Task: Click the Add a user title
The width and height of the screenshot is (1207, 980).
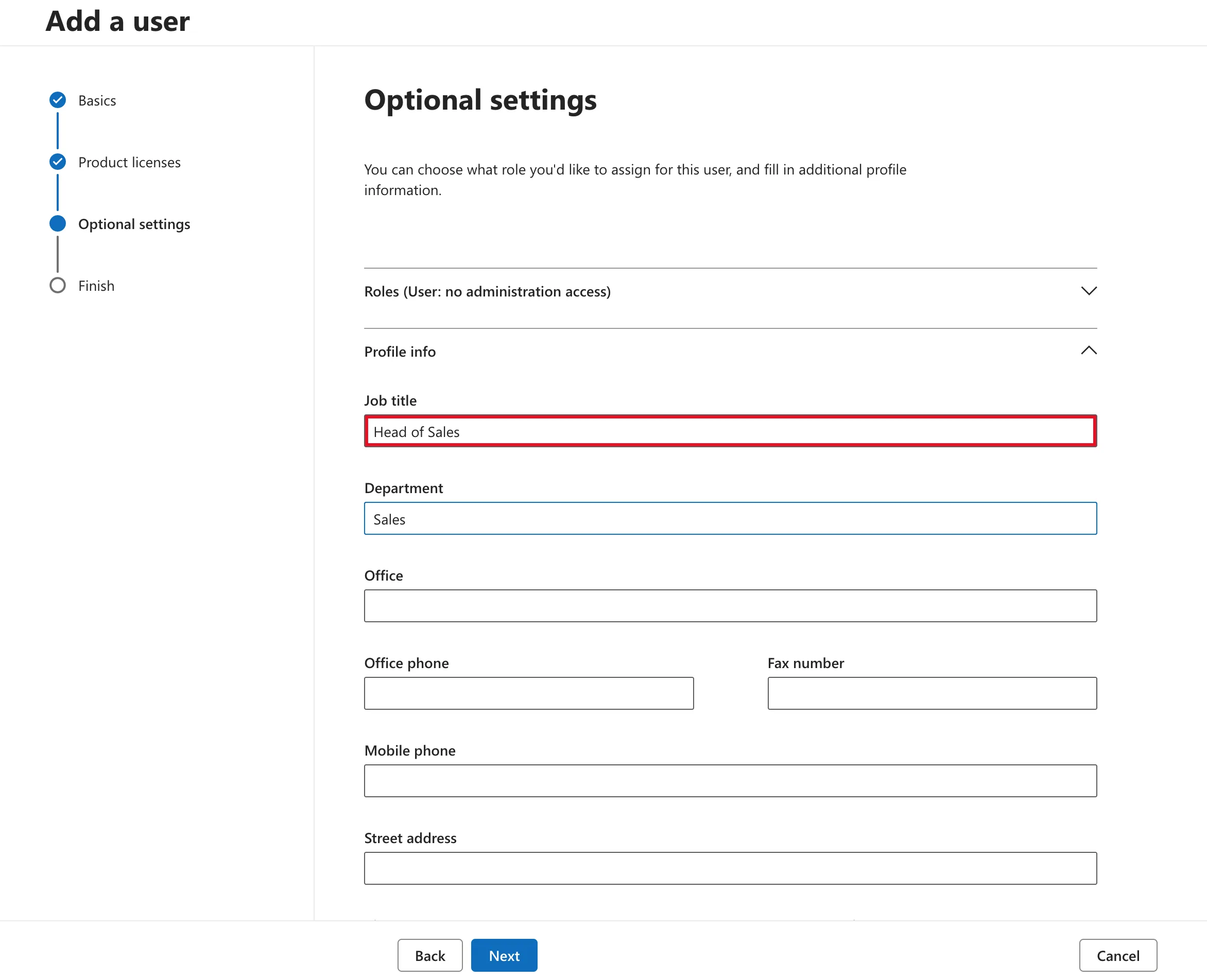Action: click(117, 22)
